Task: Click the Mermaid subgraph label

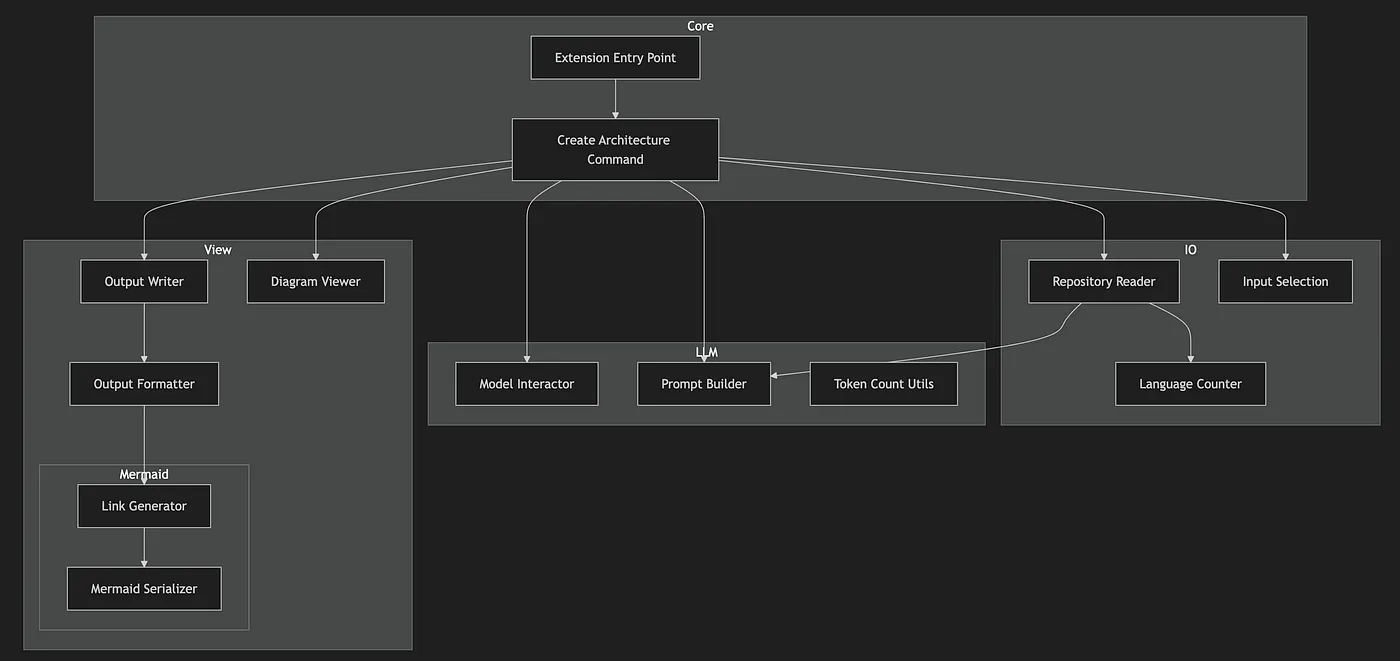Action: [144, 474]
